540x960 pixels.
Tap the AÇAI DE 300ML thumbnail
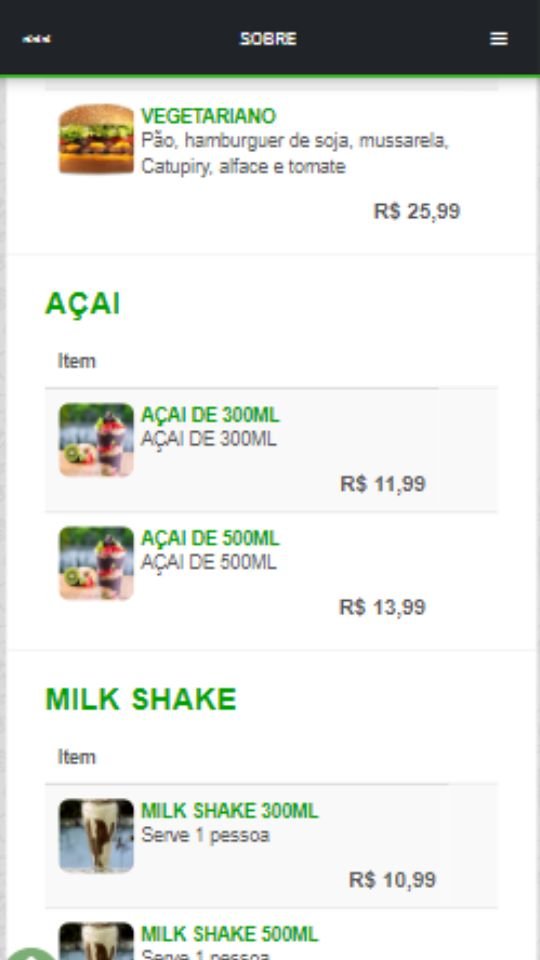click(x=96, y=440)
